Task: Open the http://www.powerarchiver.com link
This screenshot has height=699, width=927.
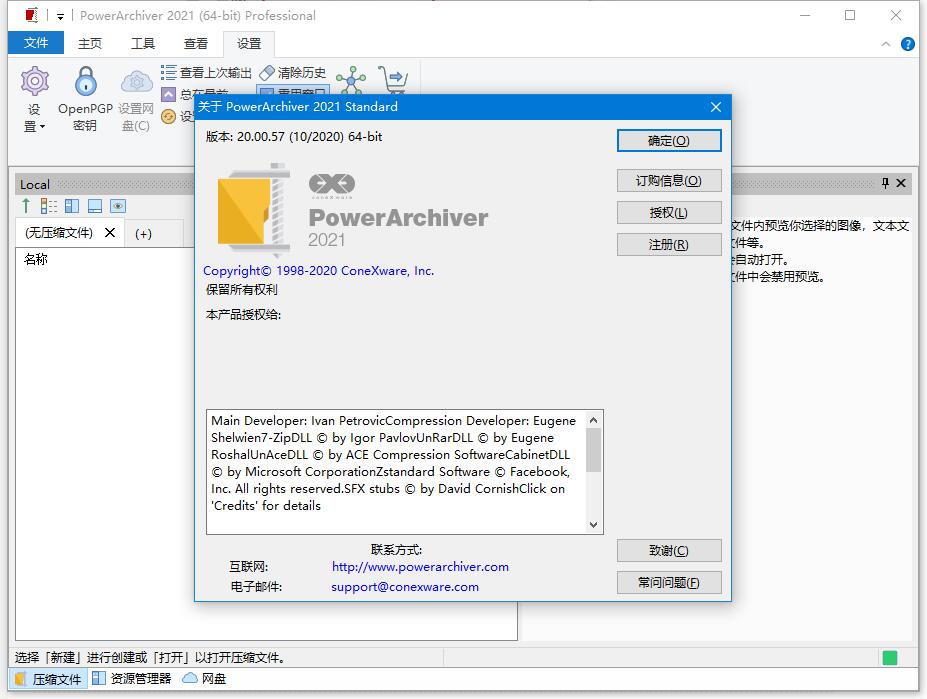Action: click(420, 567)
